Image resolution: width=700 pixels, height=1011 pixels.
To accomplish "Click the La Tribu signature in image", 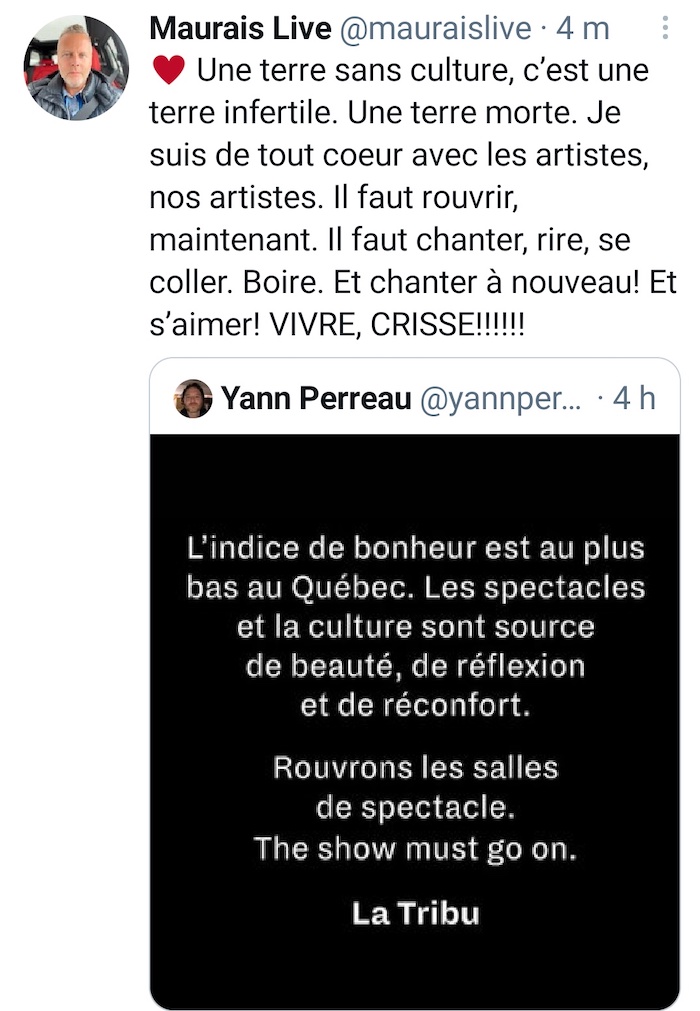I will click(416, 914).
